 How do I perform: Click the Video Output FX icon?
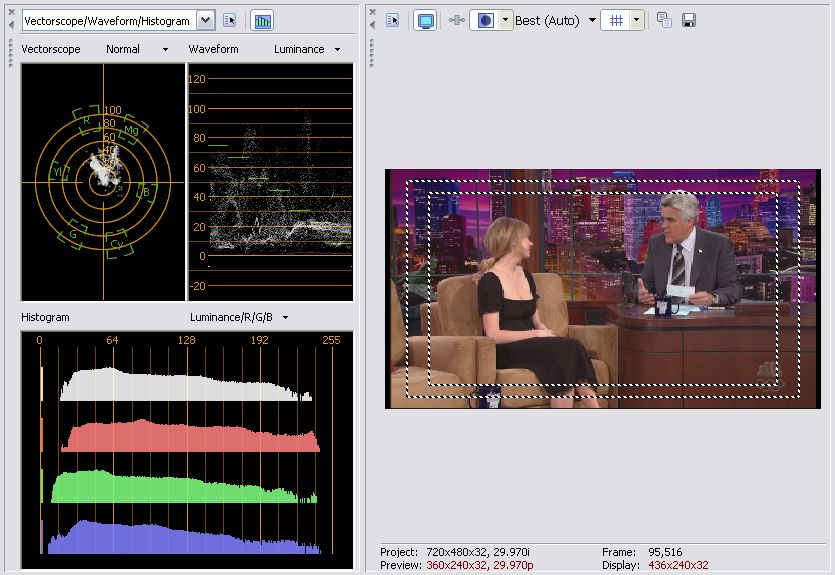coord(456,21)
